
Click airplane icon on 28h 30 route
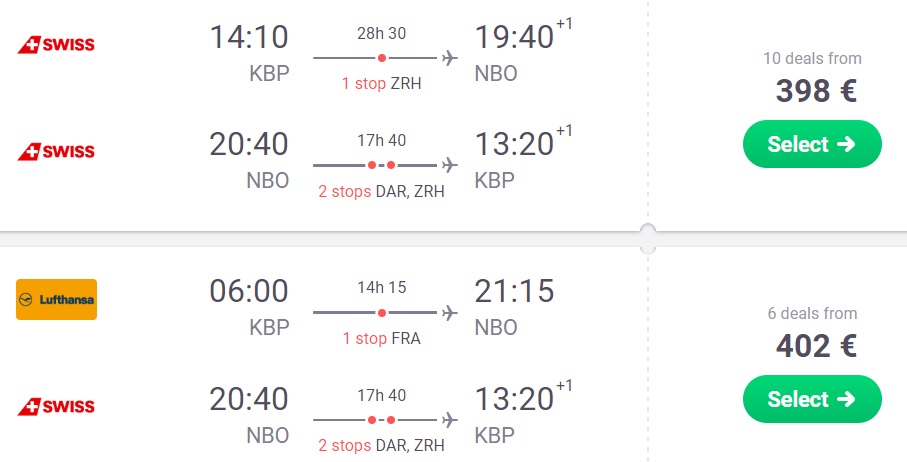pyautogui.click(x=449, y=58)
